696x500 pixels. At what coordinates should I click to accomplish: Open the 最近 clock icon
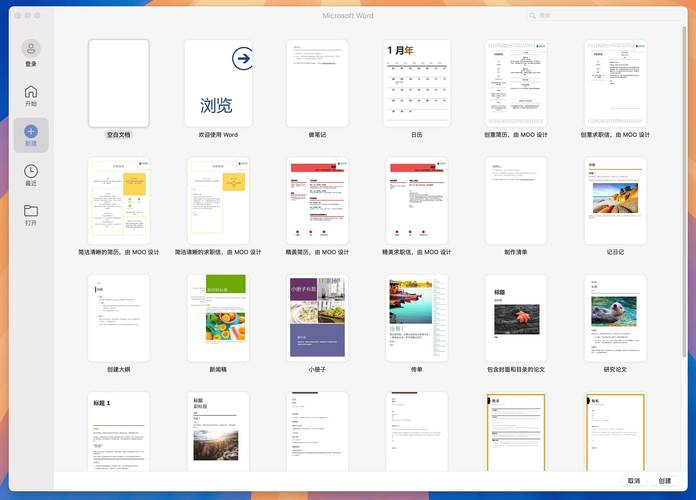coord(31,172)
